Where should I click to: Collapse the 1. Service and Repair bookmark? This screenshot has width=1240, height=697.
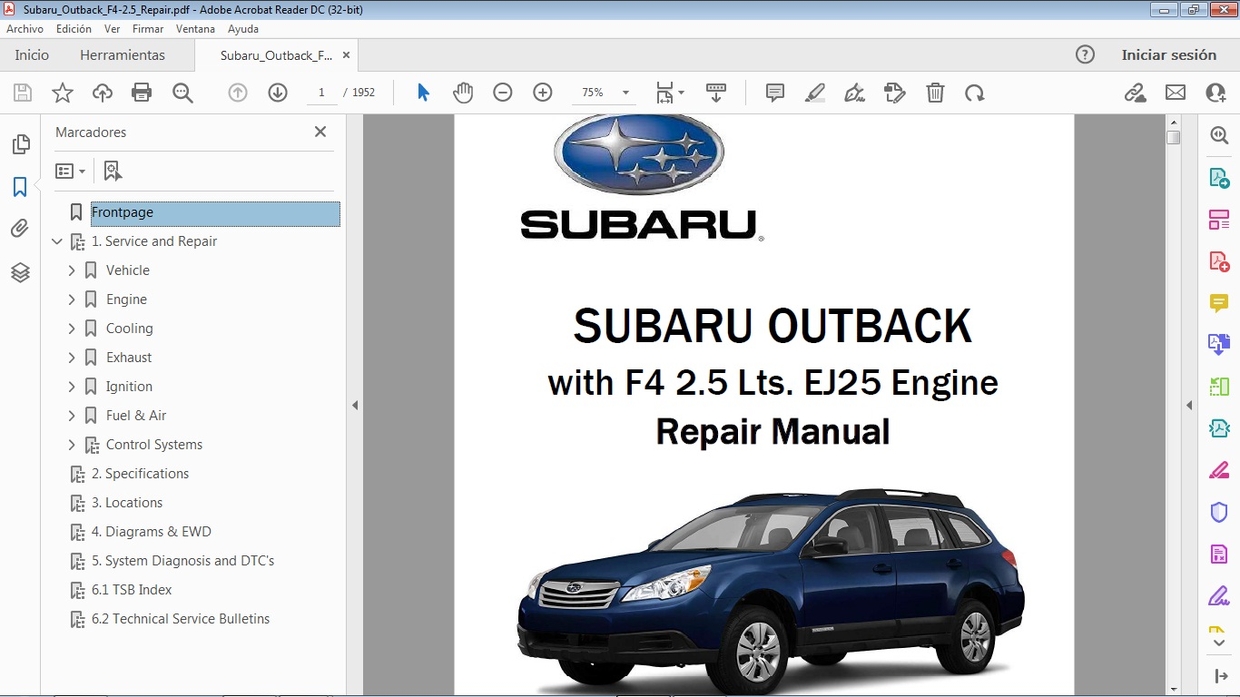[57, 241]
